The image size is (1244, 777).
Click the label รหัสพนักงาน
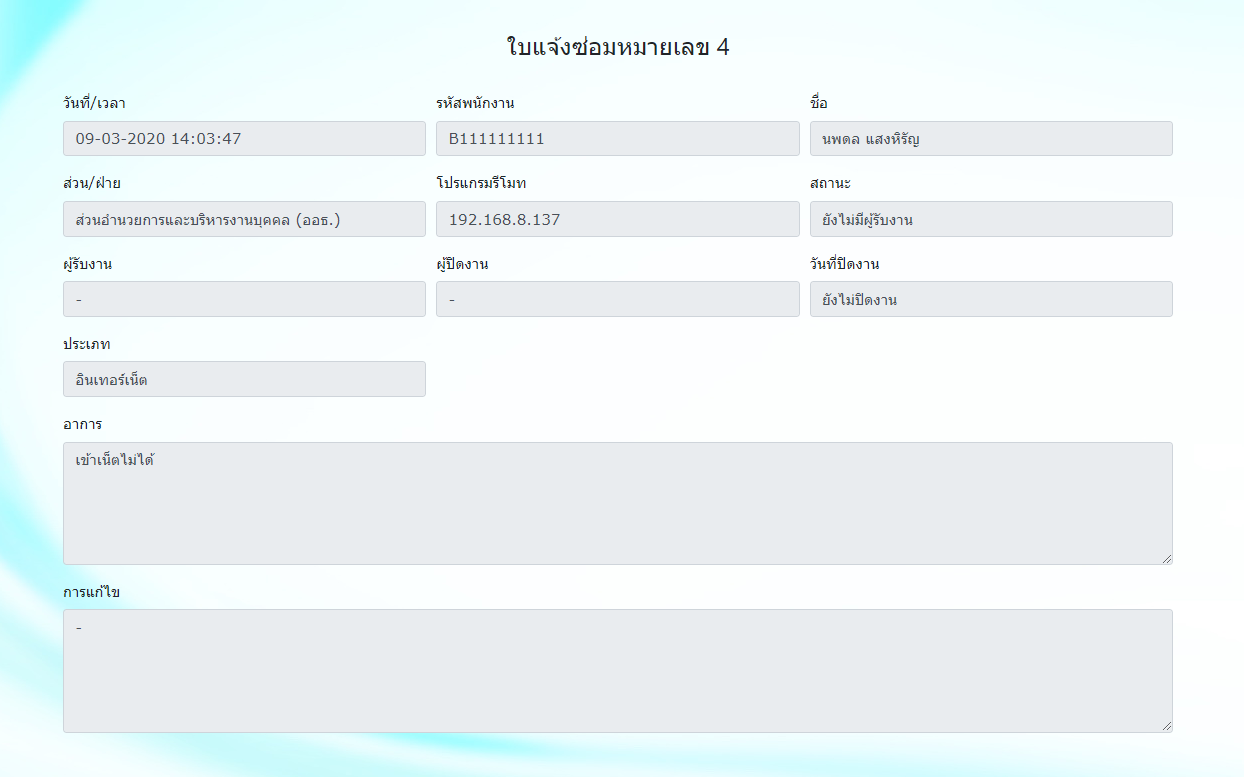(x=475, y=103)
